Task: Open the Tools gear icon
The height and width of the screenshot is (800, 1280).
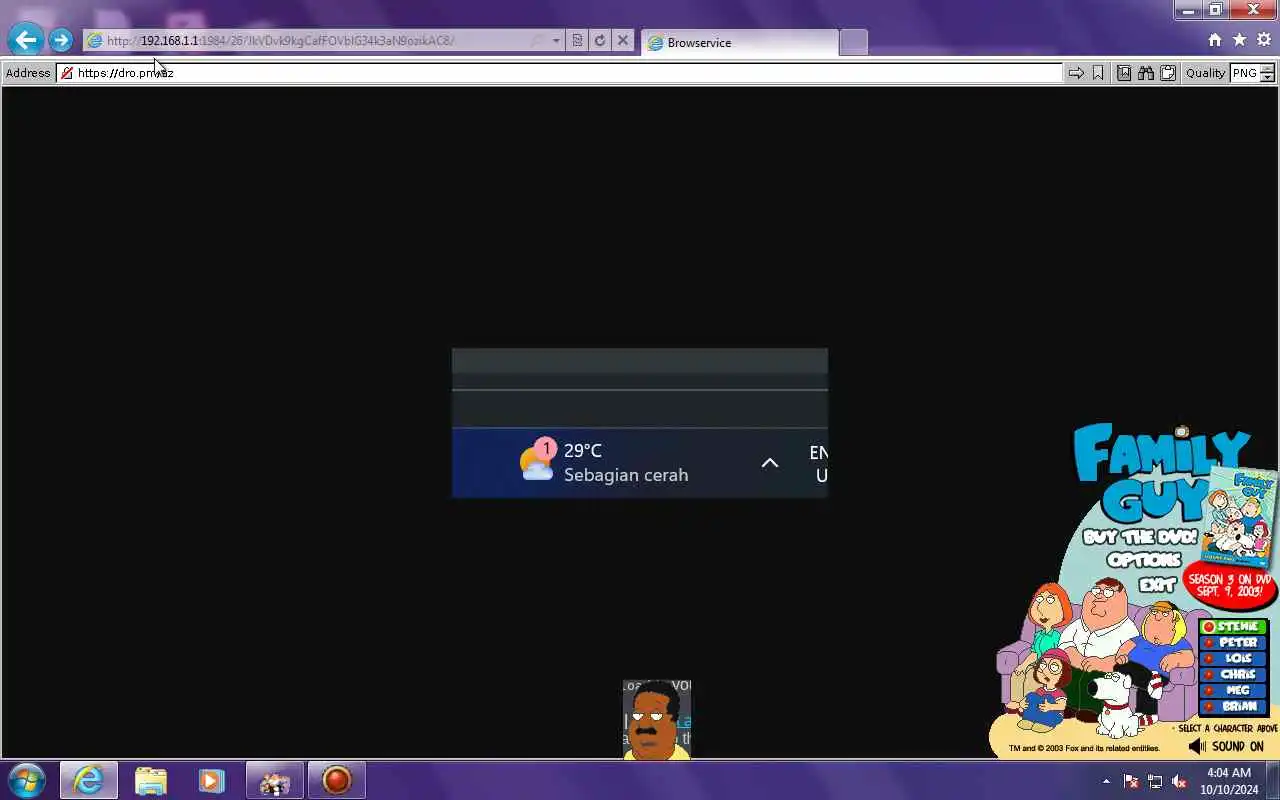Action: point(1264,40)
